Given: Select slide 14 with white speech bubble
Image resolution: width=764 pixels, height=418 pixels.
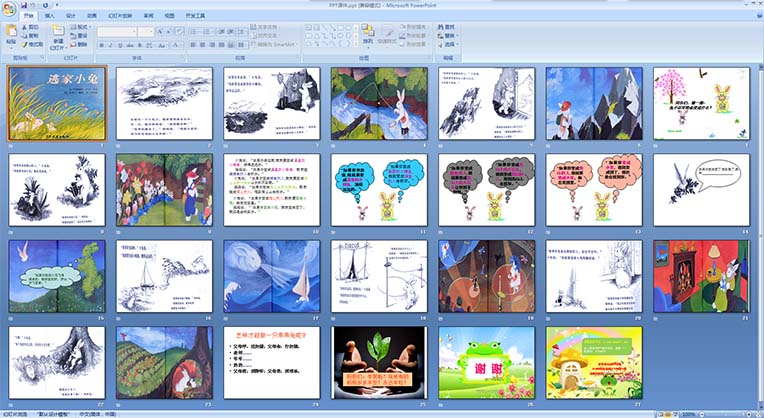Looking at the screenshot, I should pyautogui.click(x=702, y=190).
